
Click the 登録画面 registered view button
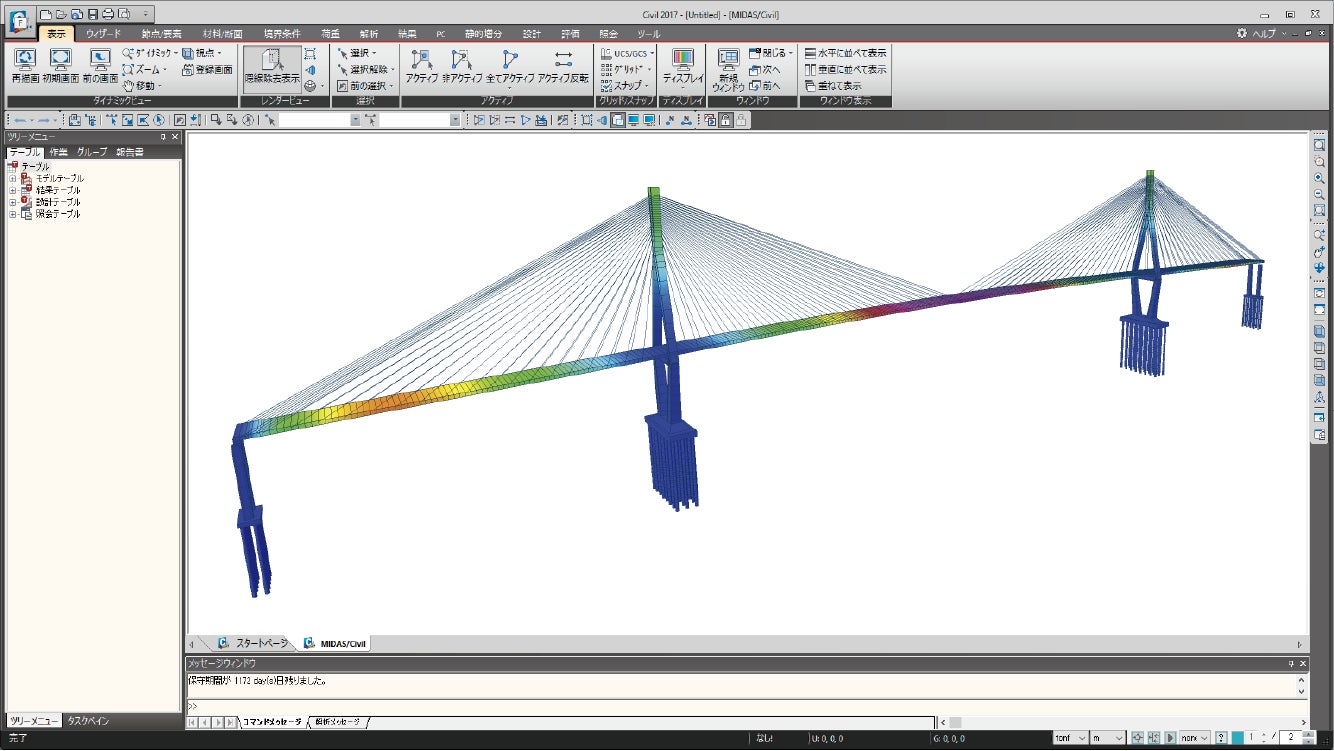point(208,70)
